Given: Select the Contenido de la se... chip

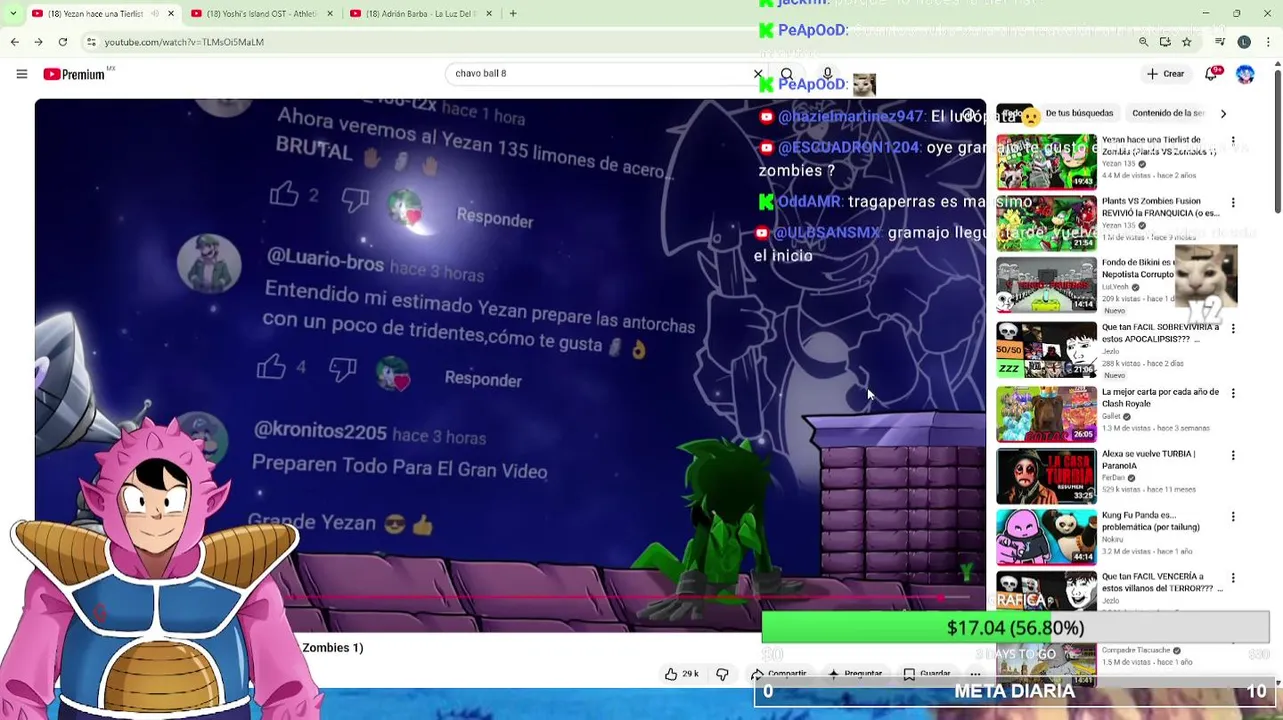Looking at the screenshot, I should coord(1168,113).
